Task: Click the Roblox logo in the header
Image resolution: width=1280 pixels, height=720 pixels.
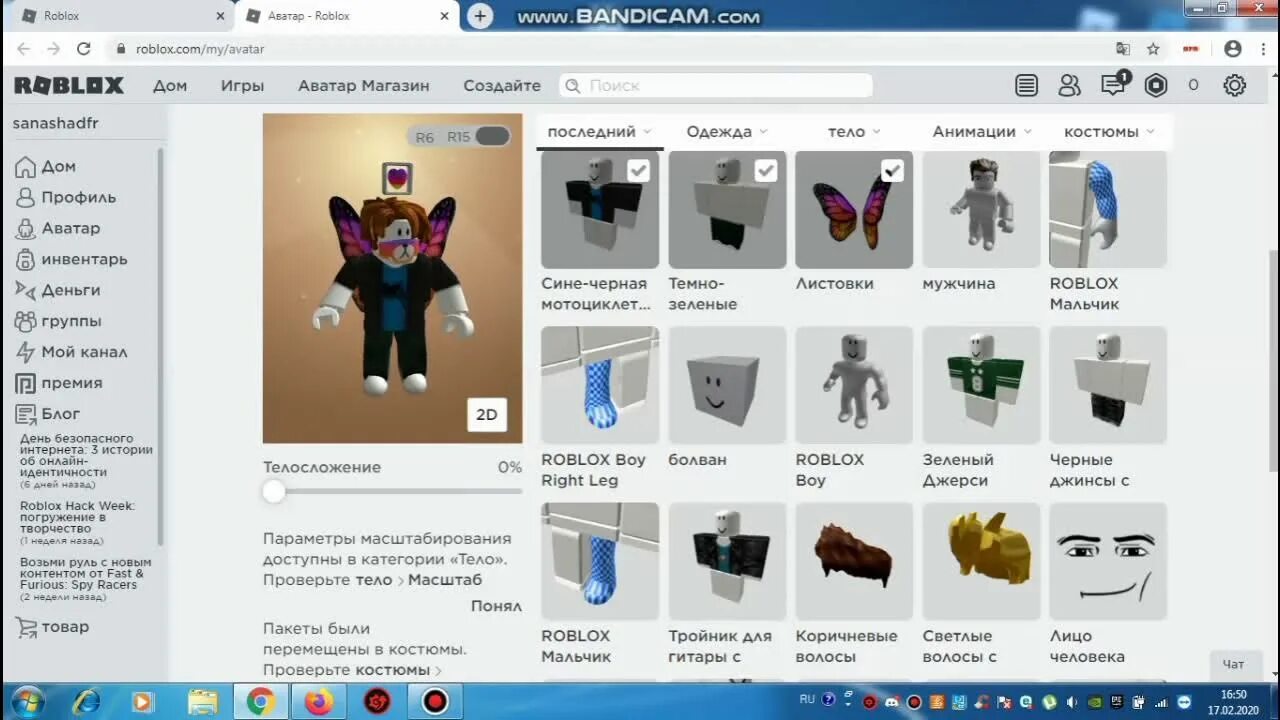Action: [69, 86]
